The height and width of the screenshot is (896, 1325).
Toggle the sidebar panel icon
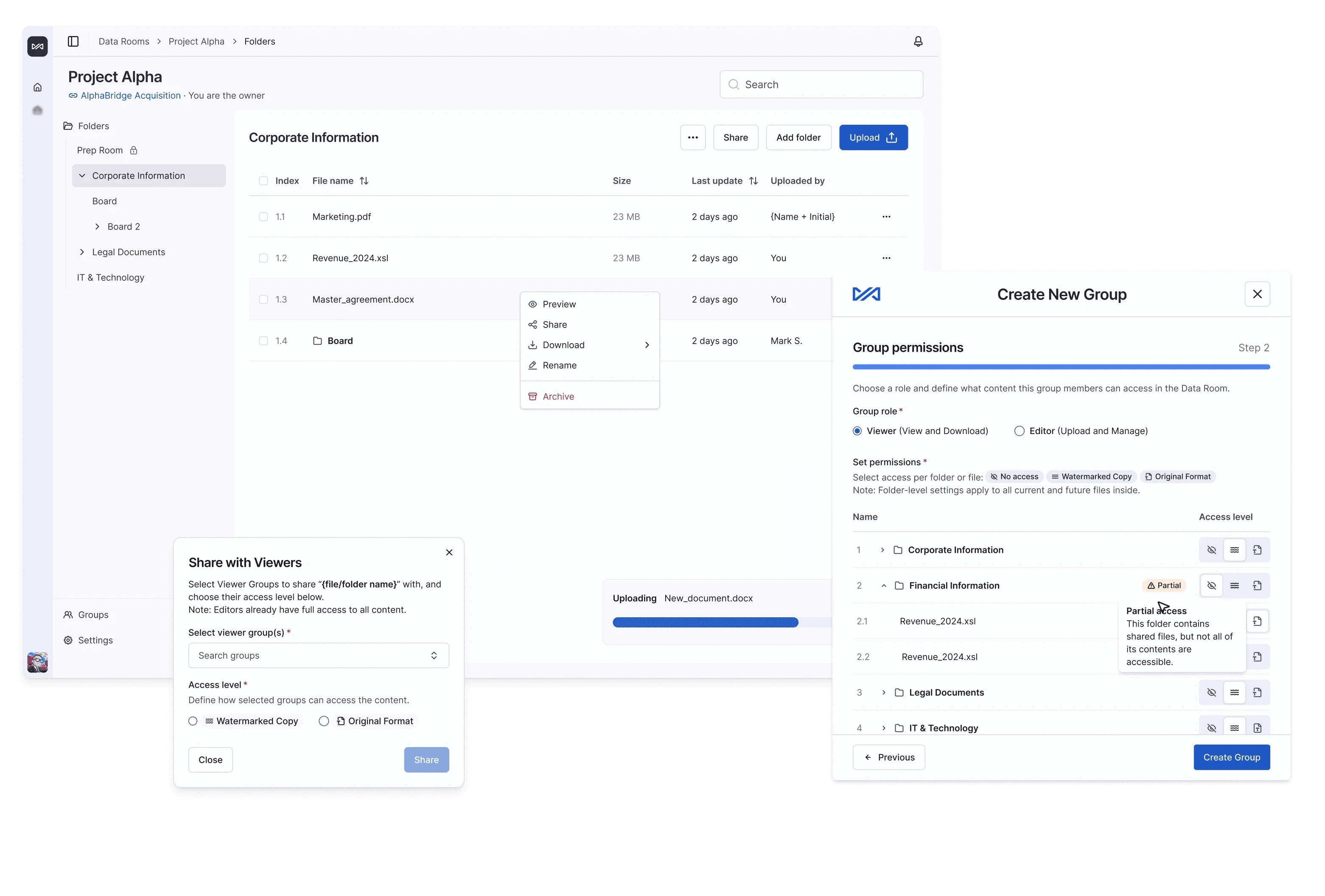coord(73,42)
